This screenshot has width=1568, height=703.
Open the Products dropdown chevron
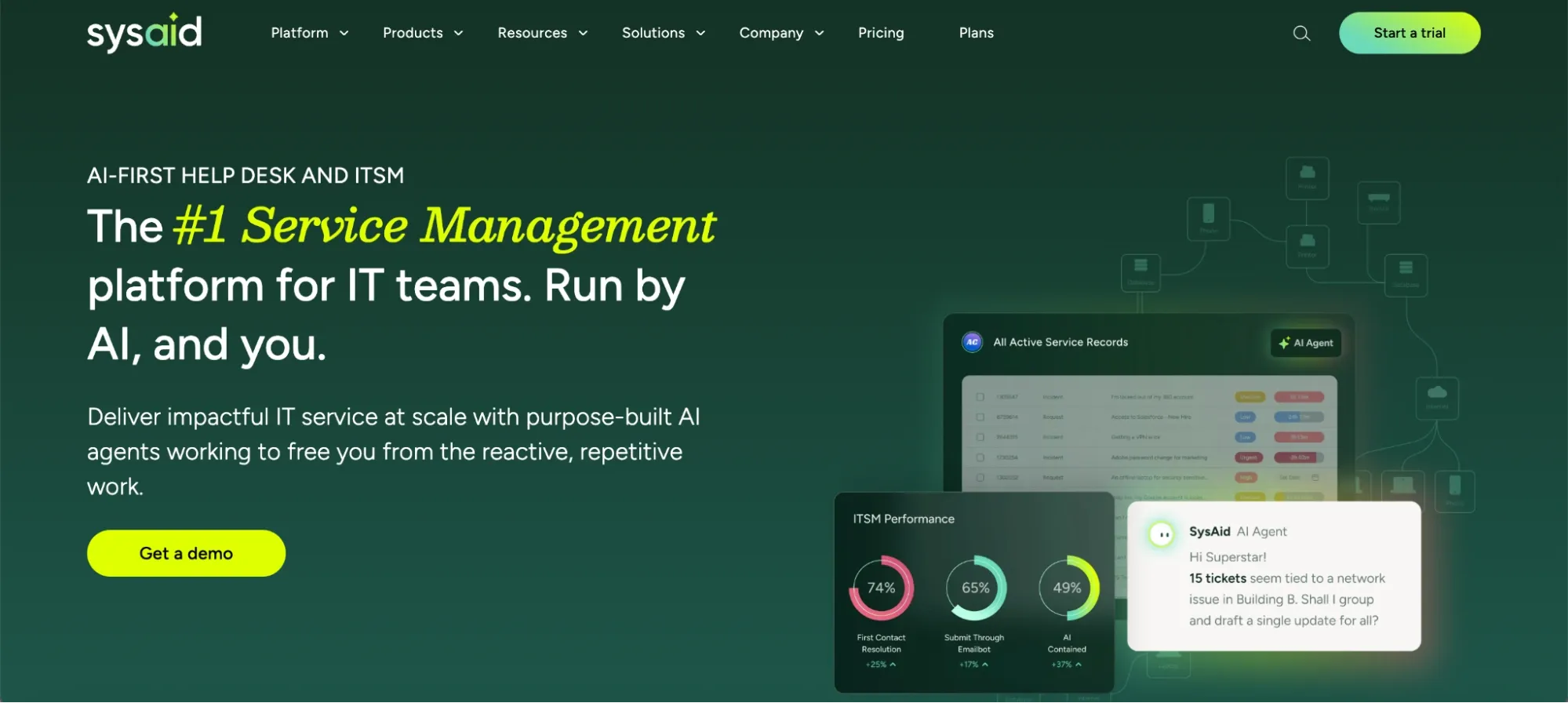(x=459, y=33)
